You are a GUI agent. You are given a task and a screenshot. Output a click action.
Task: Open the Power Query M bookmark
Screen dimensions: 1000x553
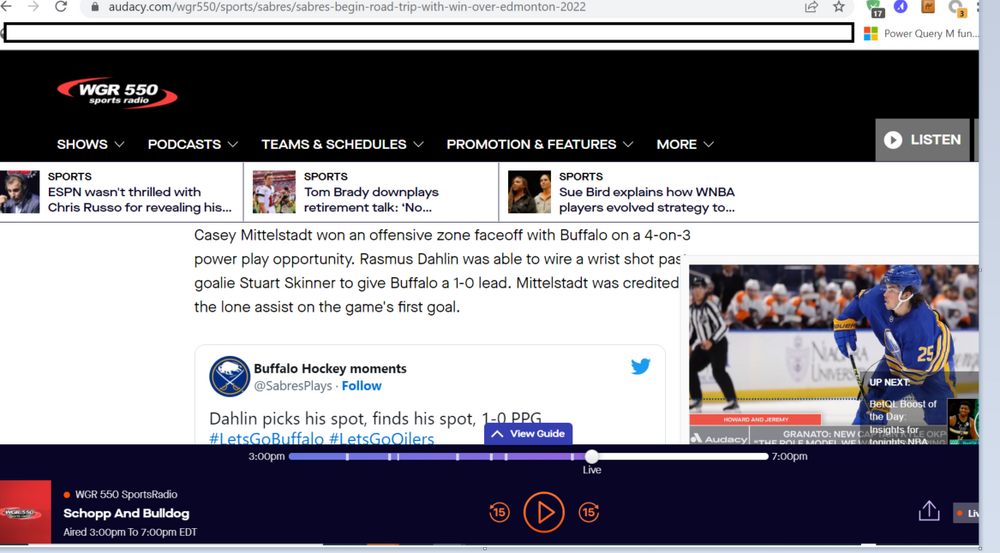click(x=921, y=34)
